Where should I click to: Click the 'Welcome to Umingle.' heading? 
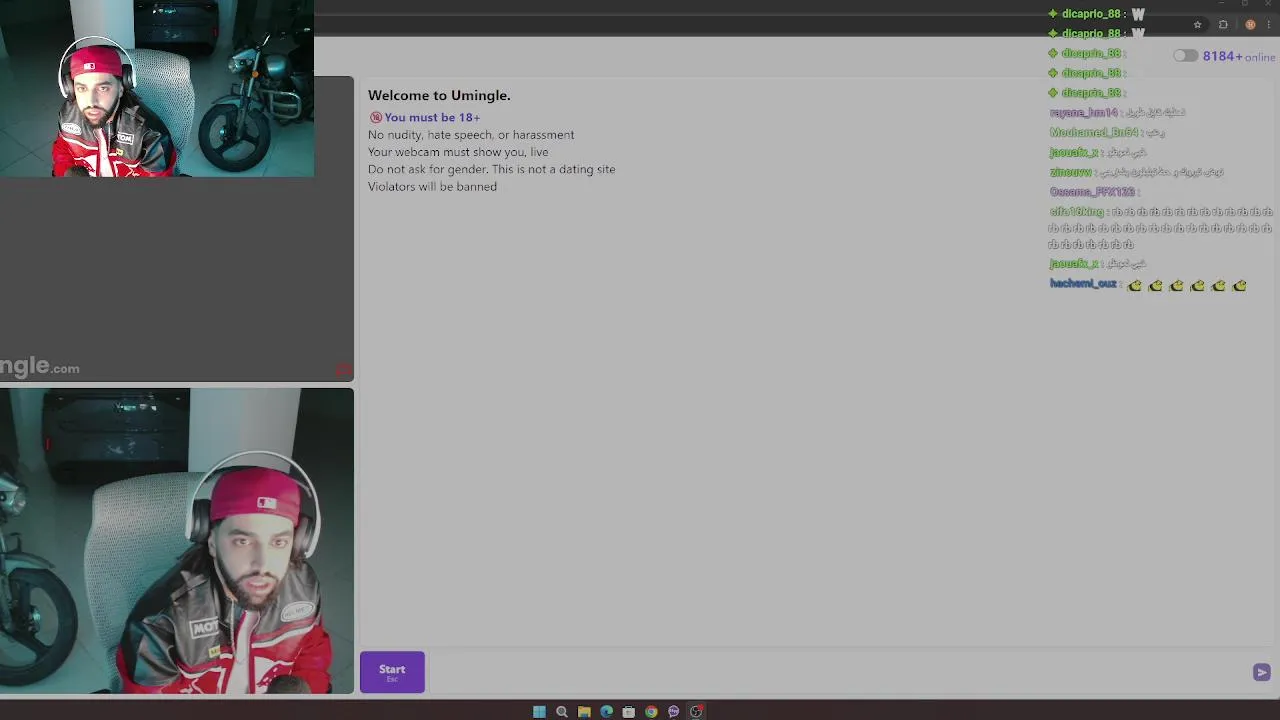click(439, 96)
